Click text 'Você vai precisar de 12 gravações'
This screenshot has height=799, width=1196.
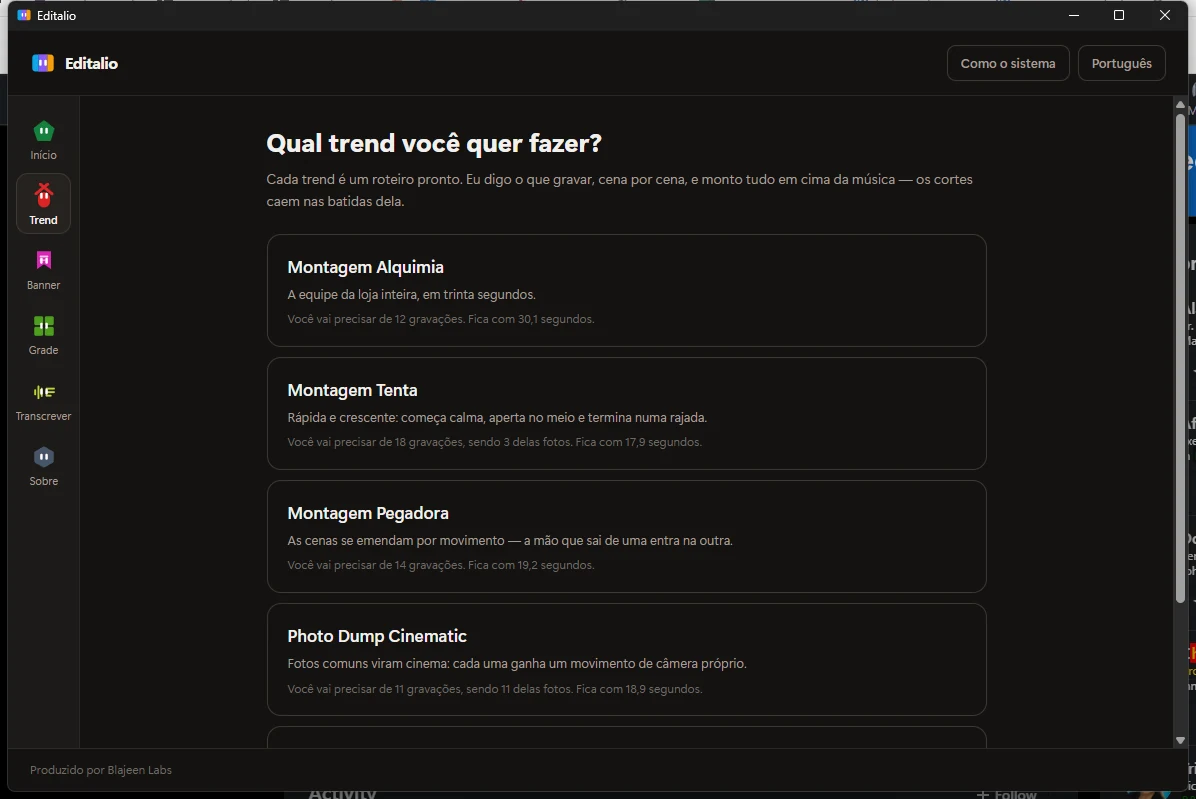pos(375,319)
